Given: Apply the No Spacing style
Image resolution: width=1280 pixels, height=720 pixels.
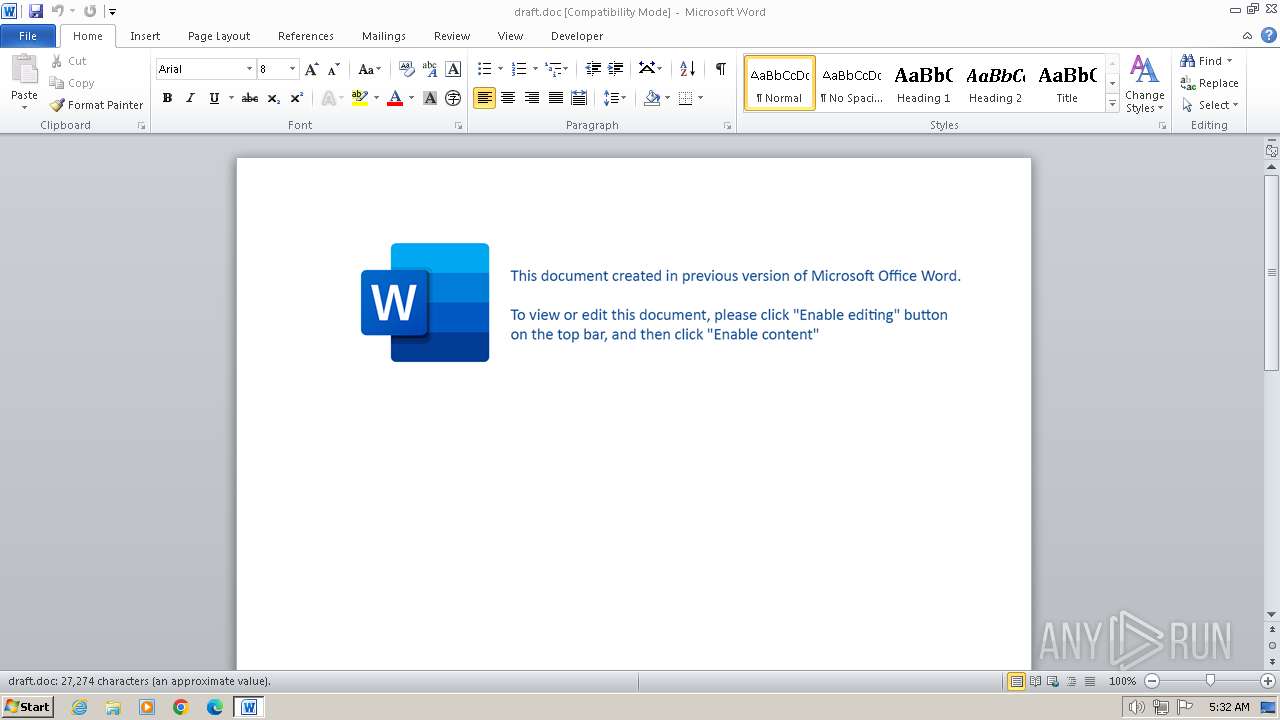Looking at the screenshot, I should 851,83.
